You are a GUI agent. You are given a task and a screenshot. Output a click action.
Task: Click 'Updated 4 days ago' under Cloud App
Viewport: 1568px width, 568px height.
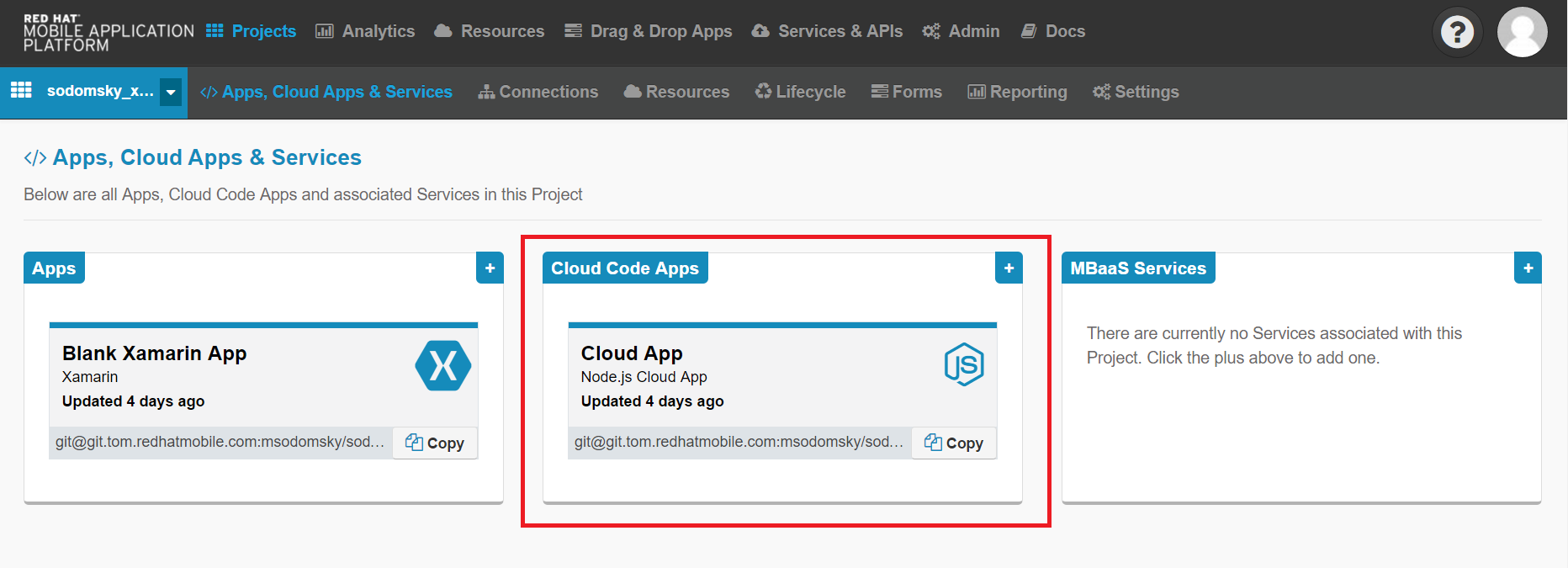(653, 401)
